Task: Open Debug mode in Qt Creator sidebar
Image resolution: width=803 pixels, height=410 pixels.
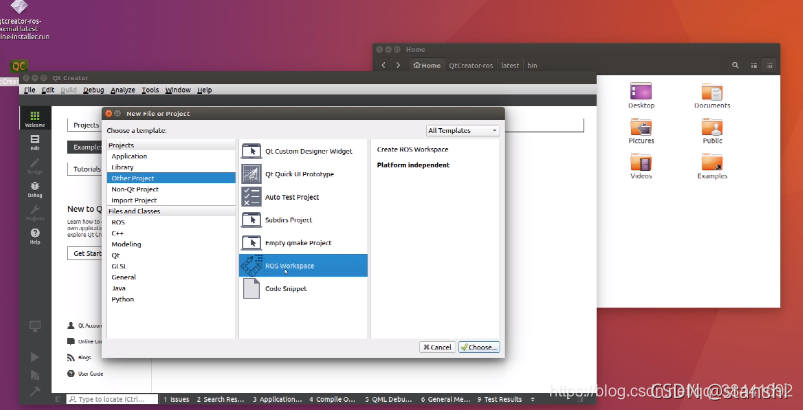Action: coord(35,189)
